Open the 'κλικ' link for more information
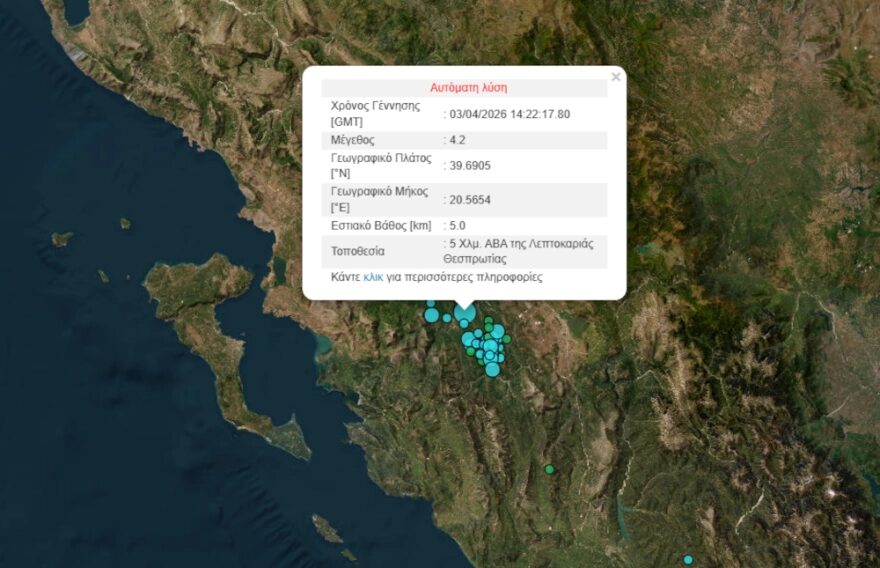Image resolution: width=880 pixels, height=568 pixels. 373,277
